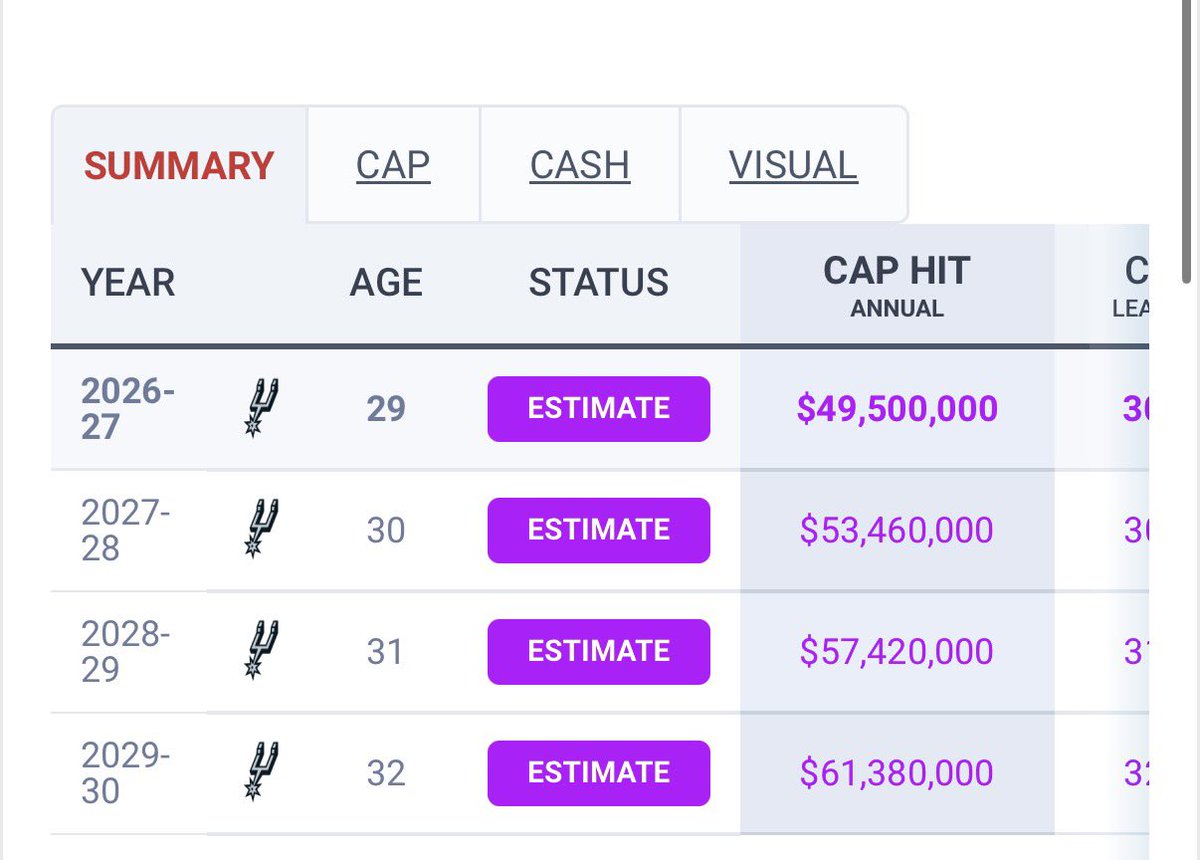Select the 2028-29 year cell
Image resolution: width=1200 pixels, height=860 pixels.
pyautogui.click(x=126, y=651)
